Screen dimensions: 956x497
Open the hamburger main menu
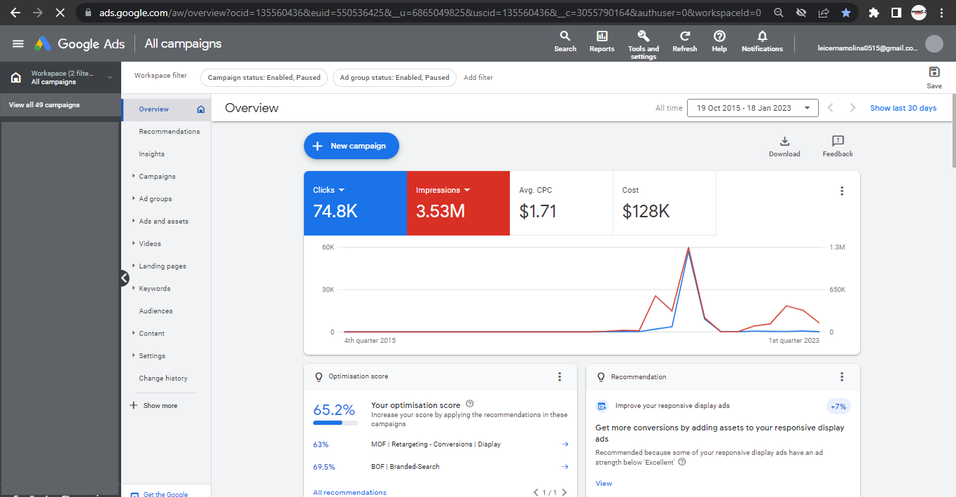tap(18, 44)
